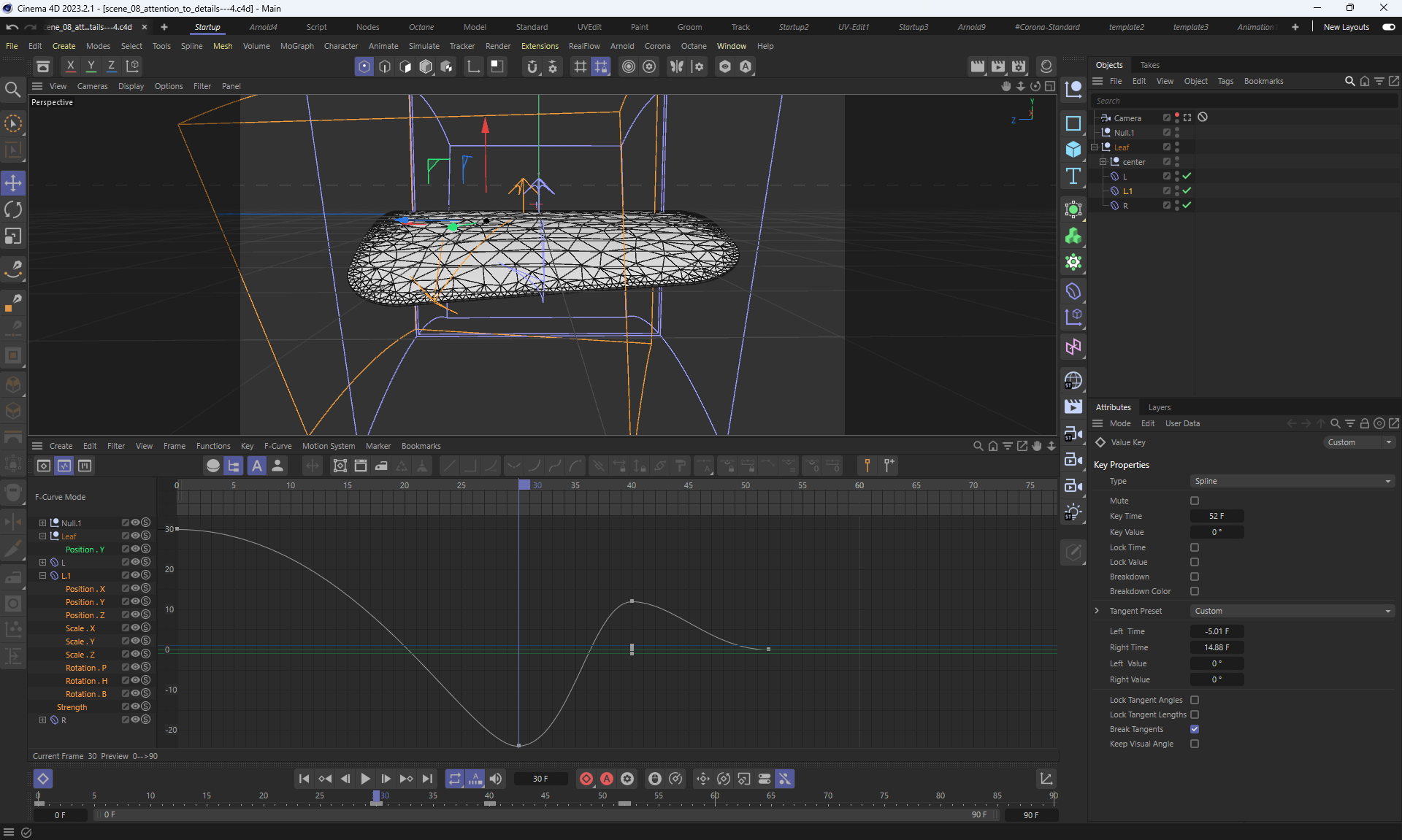Enable Lock Tangent Angles checkbox
The image size is (1402, 840).
(1195, 700)
